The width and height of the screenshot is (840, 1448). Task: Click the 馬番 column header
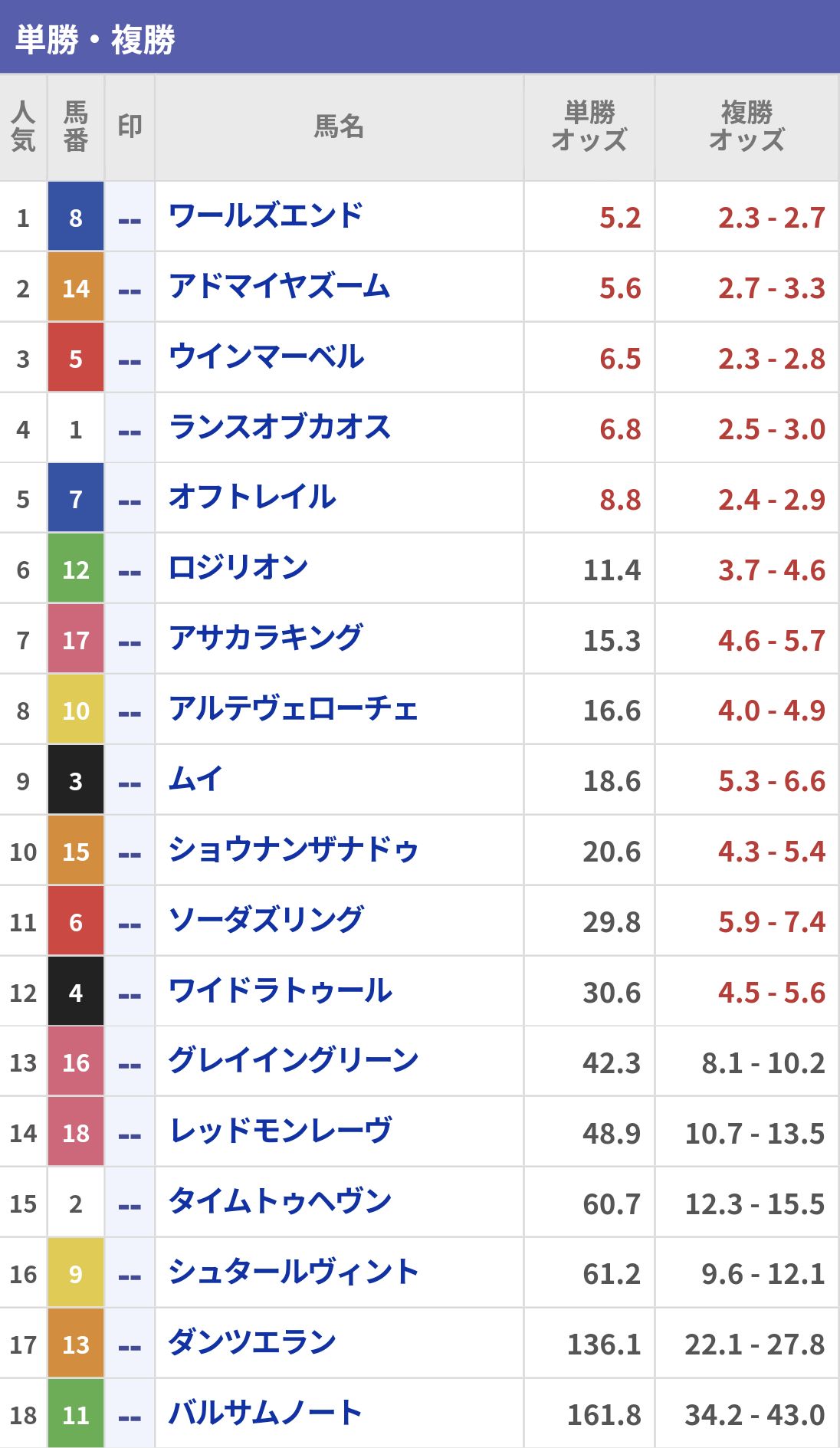75,127
